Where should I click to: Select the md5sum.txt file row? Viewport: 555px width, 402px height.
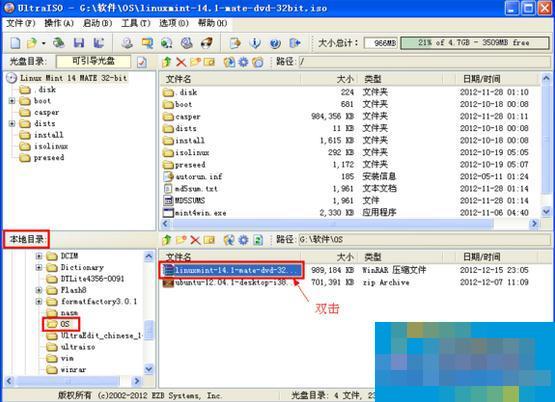pyautogui.click(x=350, y=189)
